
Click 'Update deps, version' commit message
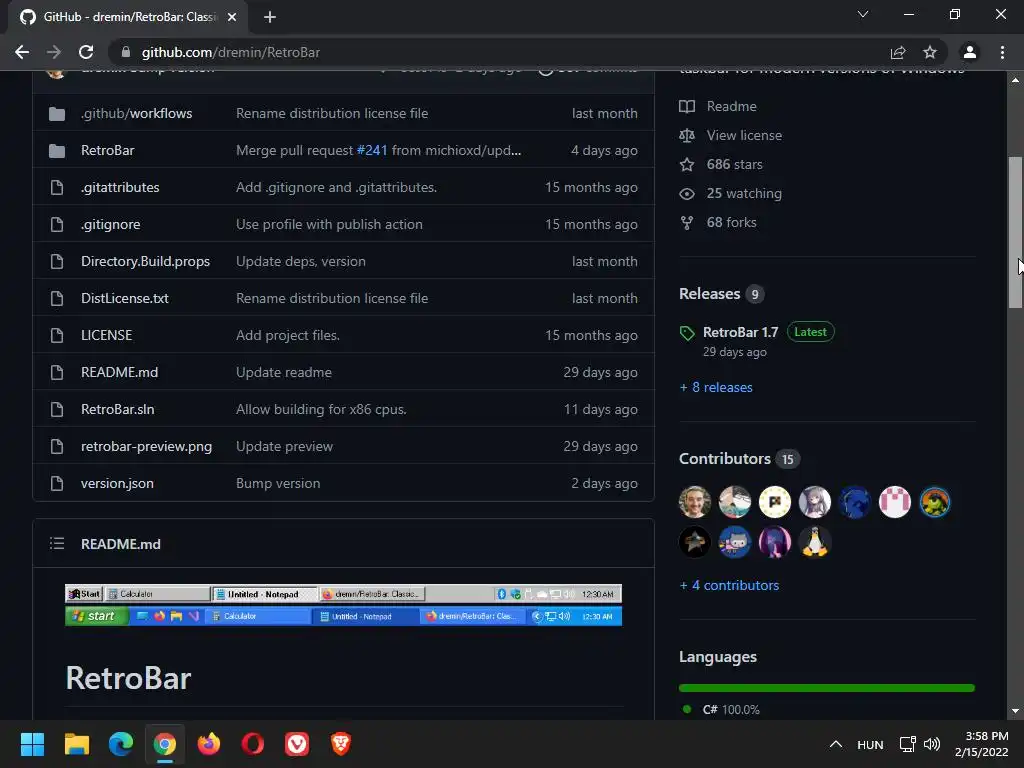coord(301,261)
